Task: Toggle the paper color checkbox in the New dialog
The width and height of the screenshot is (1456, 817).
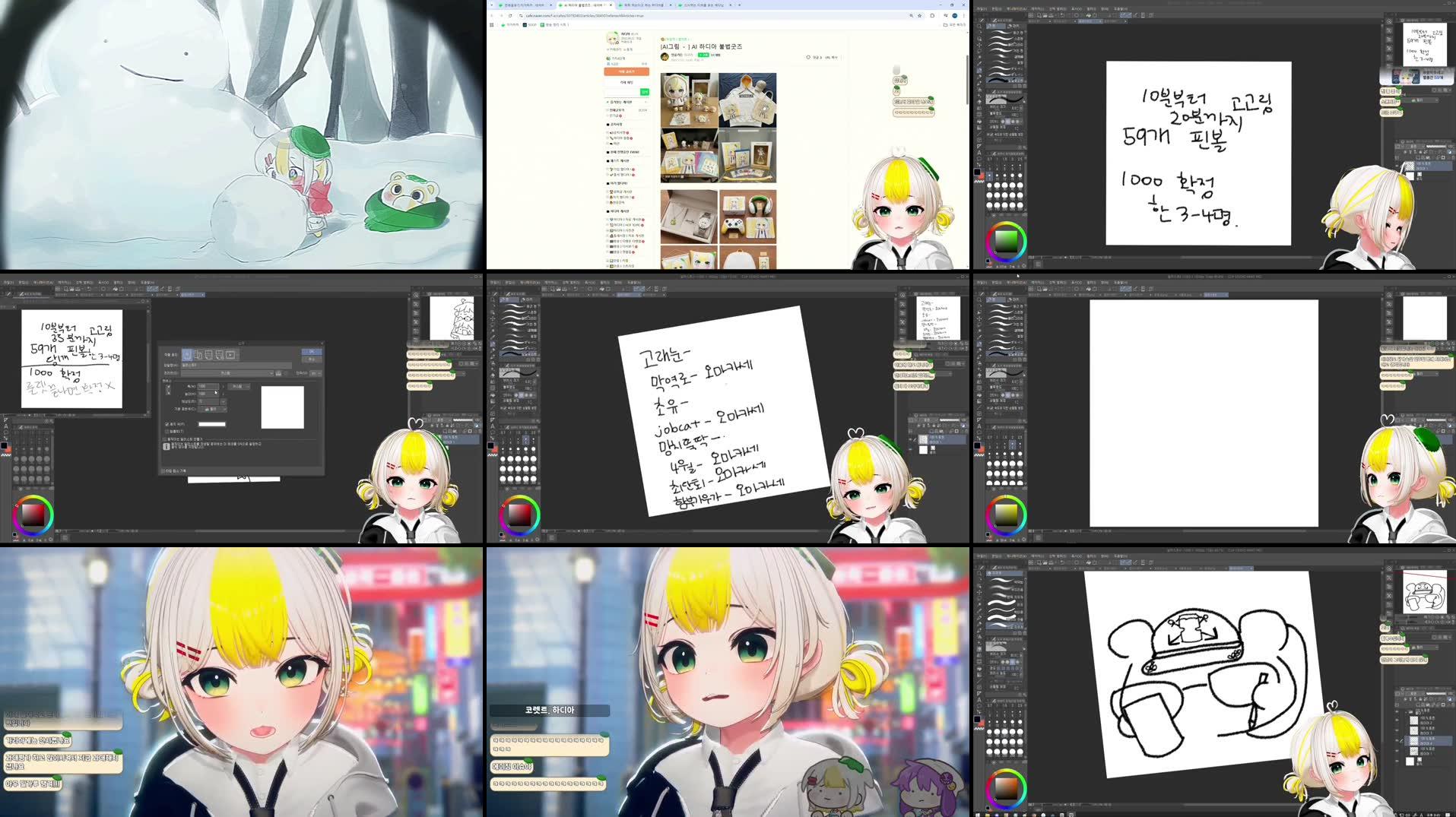Action: pyautogui.click(x=167, y=424)
